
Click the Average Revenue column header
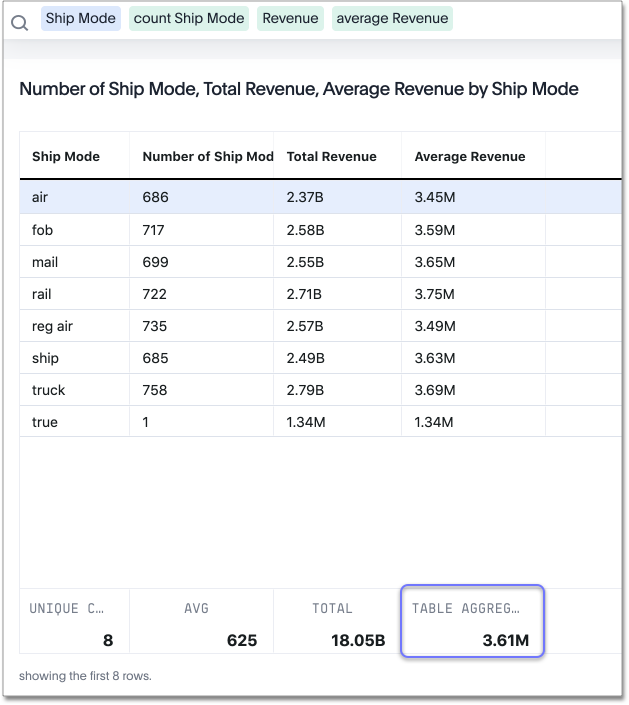tap(469, 157)
